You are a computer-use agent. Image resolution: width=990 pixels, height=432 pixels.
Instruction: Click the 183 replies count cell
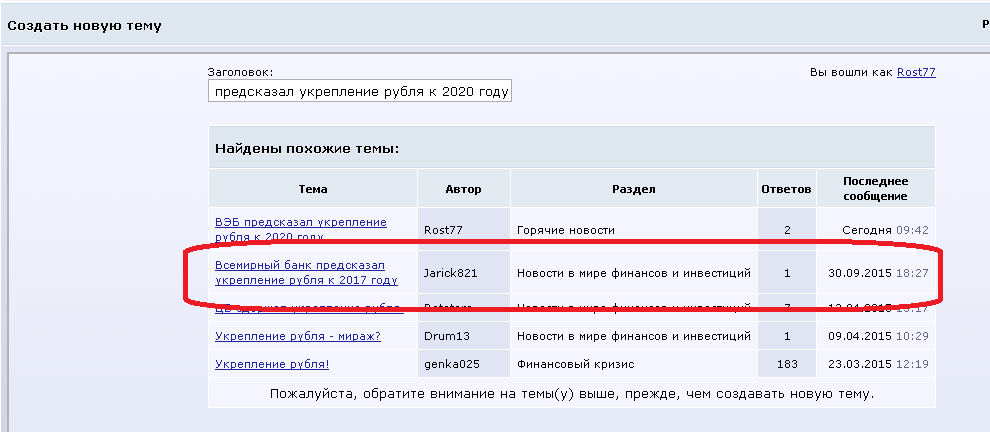(787, 364)
